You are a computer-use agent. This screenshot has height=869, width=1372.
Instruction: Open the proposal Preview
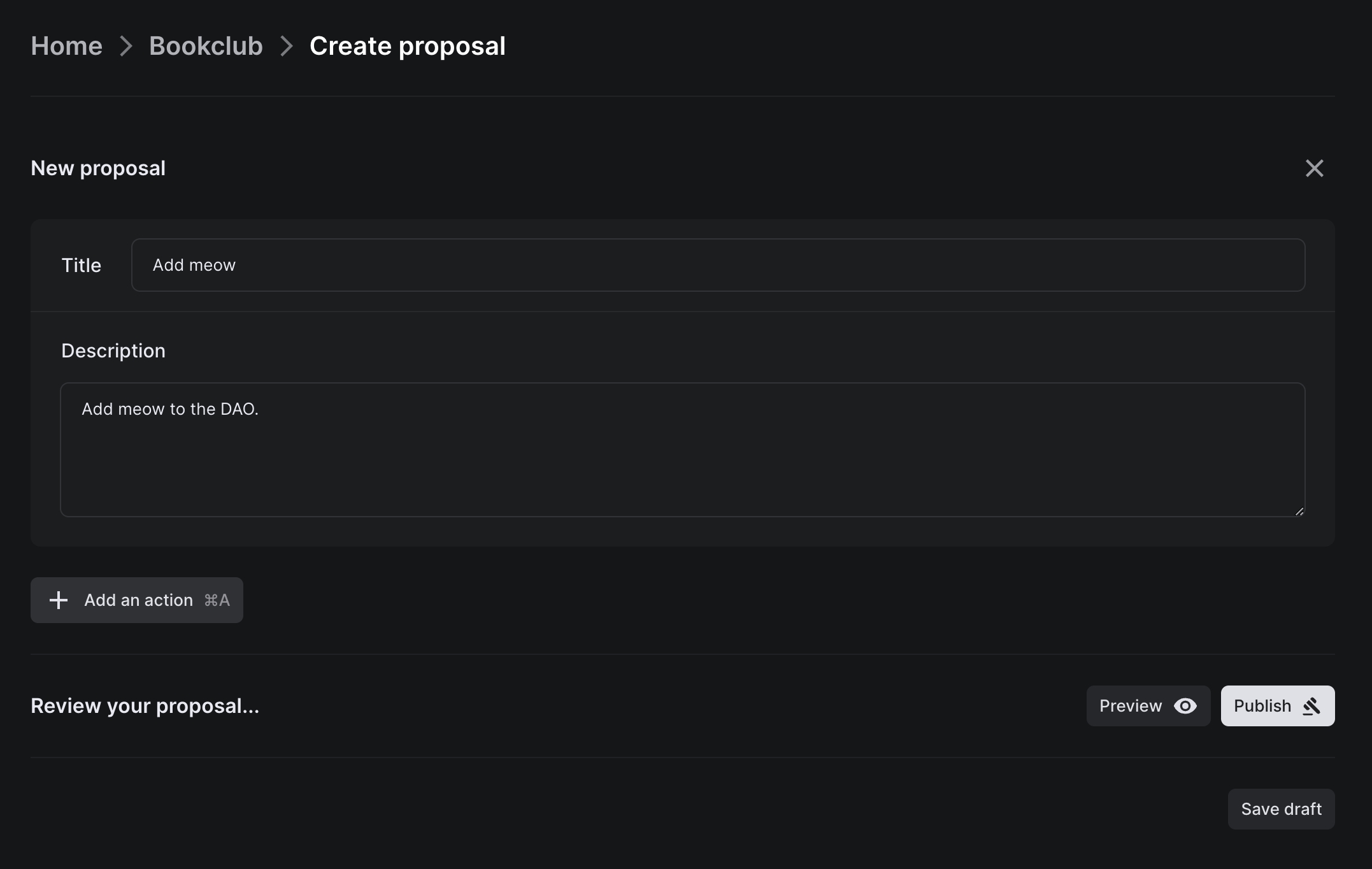coord(1131,706)
